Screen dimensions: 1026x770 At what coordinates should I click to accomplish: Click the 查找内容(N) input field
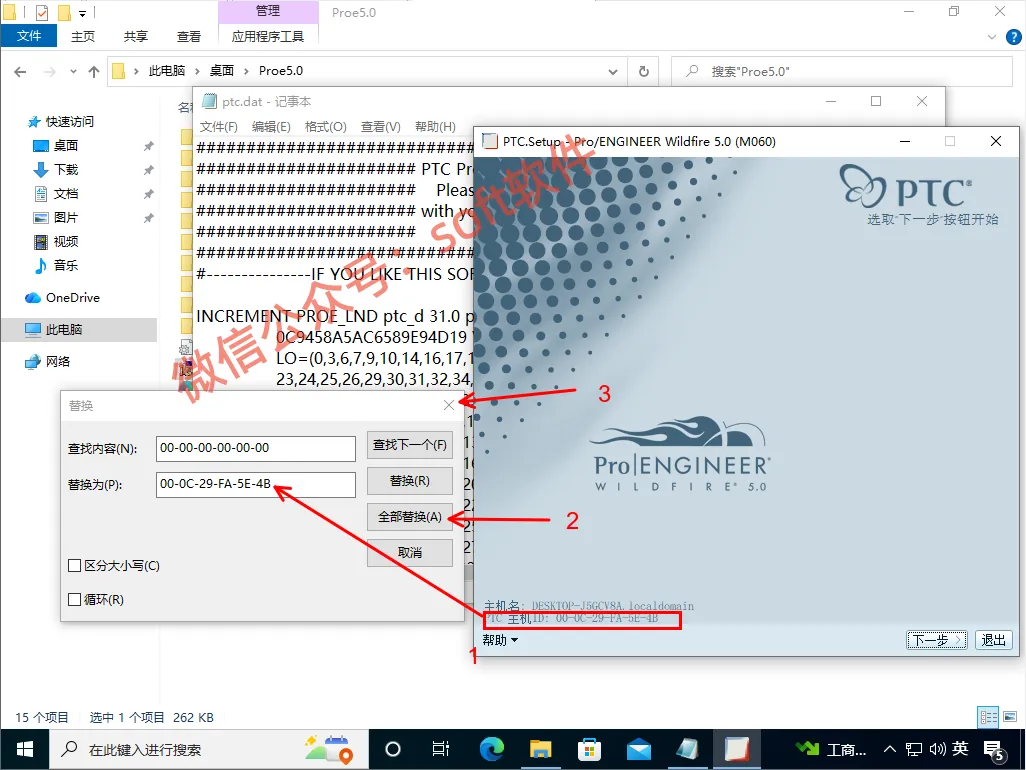coord(255,448)
